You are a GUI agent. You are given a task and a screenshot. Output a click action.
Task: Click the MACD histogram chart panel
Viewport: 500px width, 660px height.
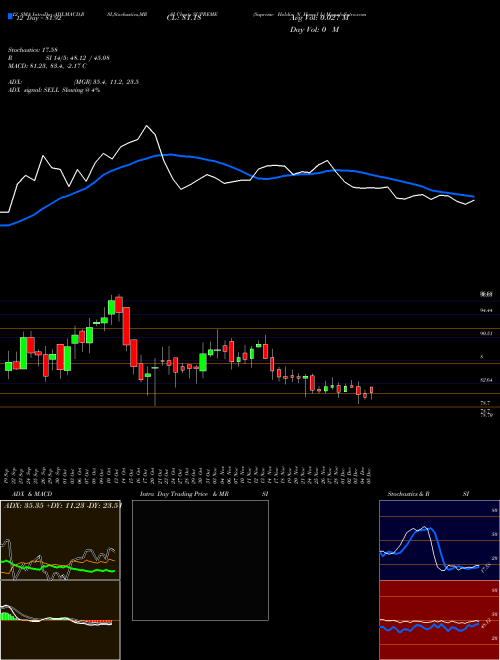pyautogui.click(x=60, y=620)
